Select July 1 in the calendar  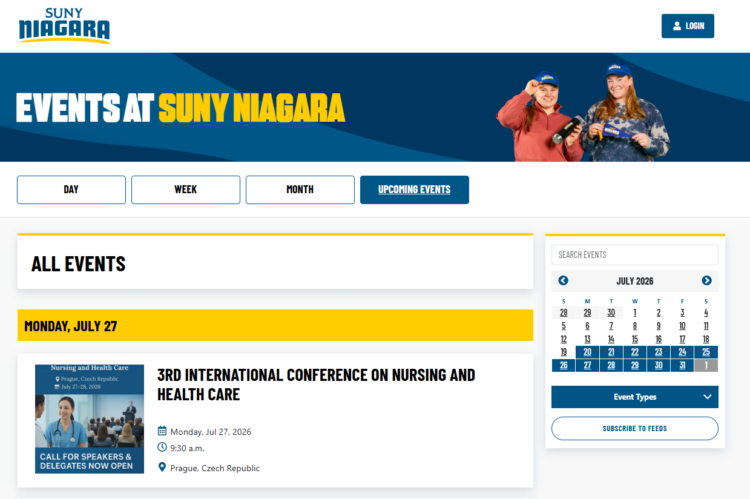tap(635, 313)
